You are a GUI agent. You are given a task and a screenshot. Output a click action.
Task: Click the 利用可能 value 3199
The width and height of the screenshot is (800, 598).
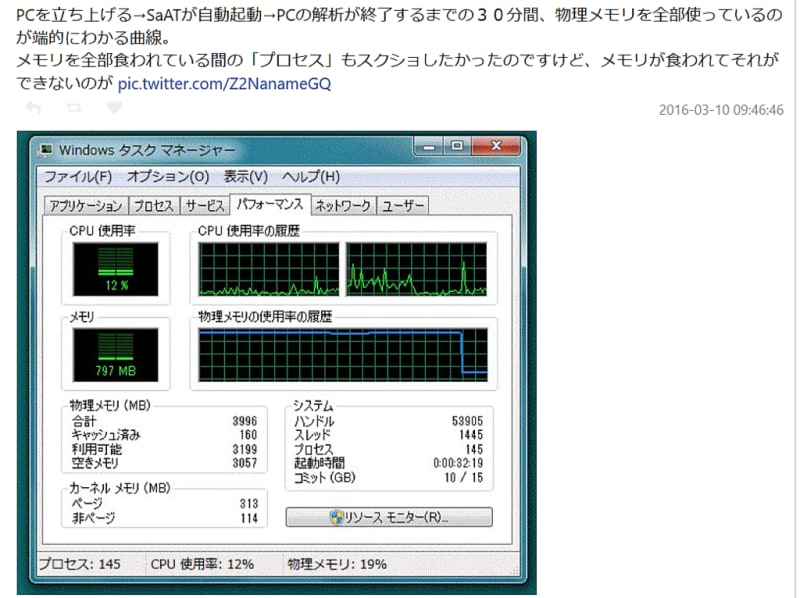[x=245, y=449]
